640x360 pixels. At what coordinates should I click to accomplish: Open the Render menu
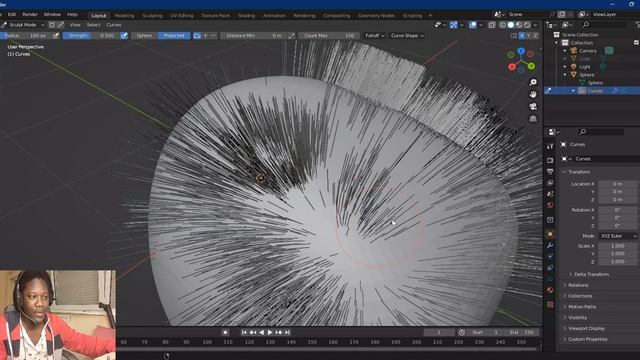pos(30,14)
